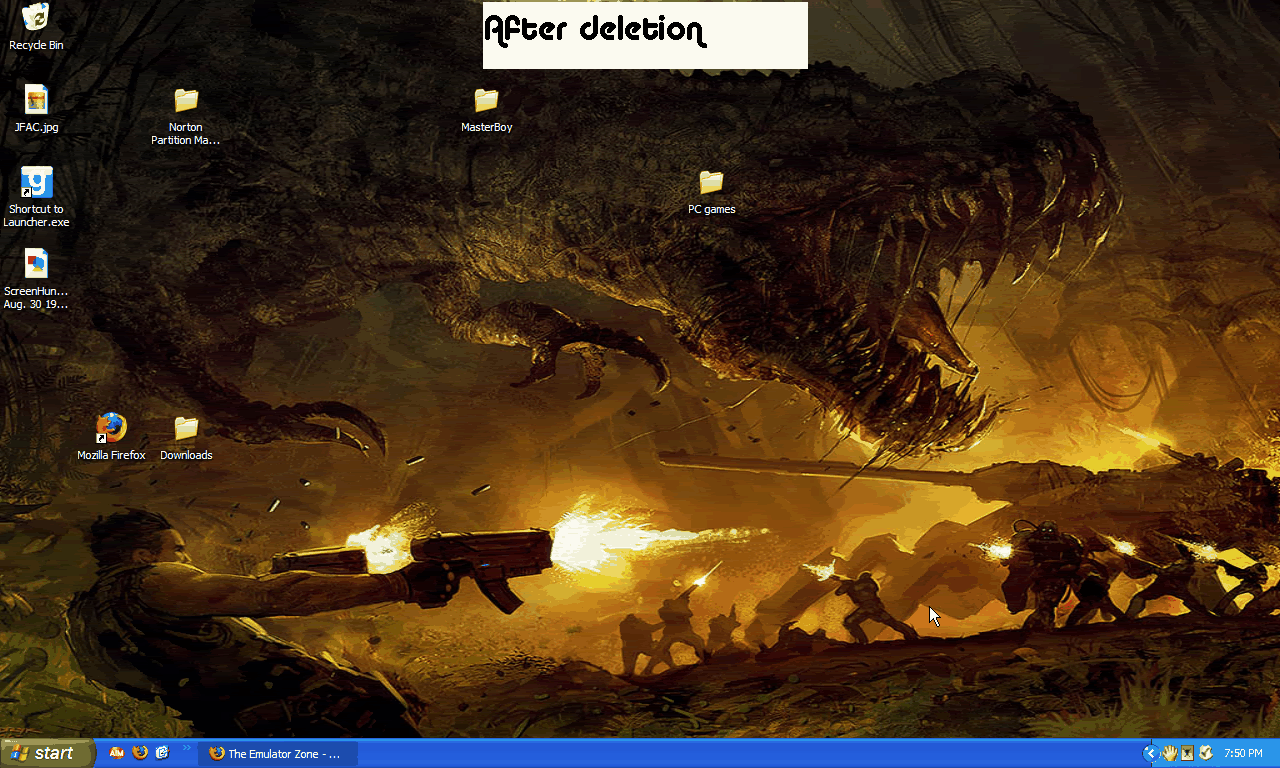This screenshot has height=768, width=1280.
Task: Launch AIM from Quick Launch bar
Action: pos(117,753)
